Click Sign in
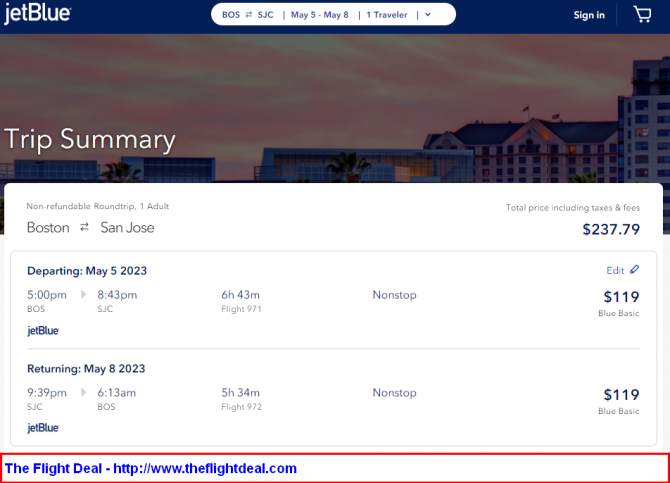 pyautogui.click(x=589, y=15)
